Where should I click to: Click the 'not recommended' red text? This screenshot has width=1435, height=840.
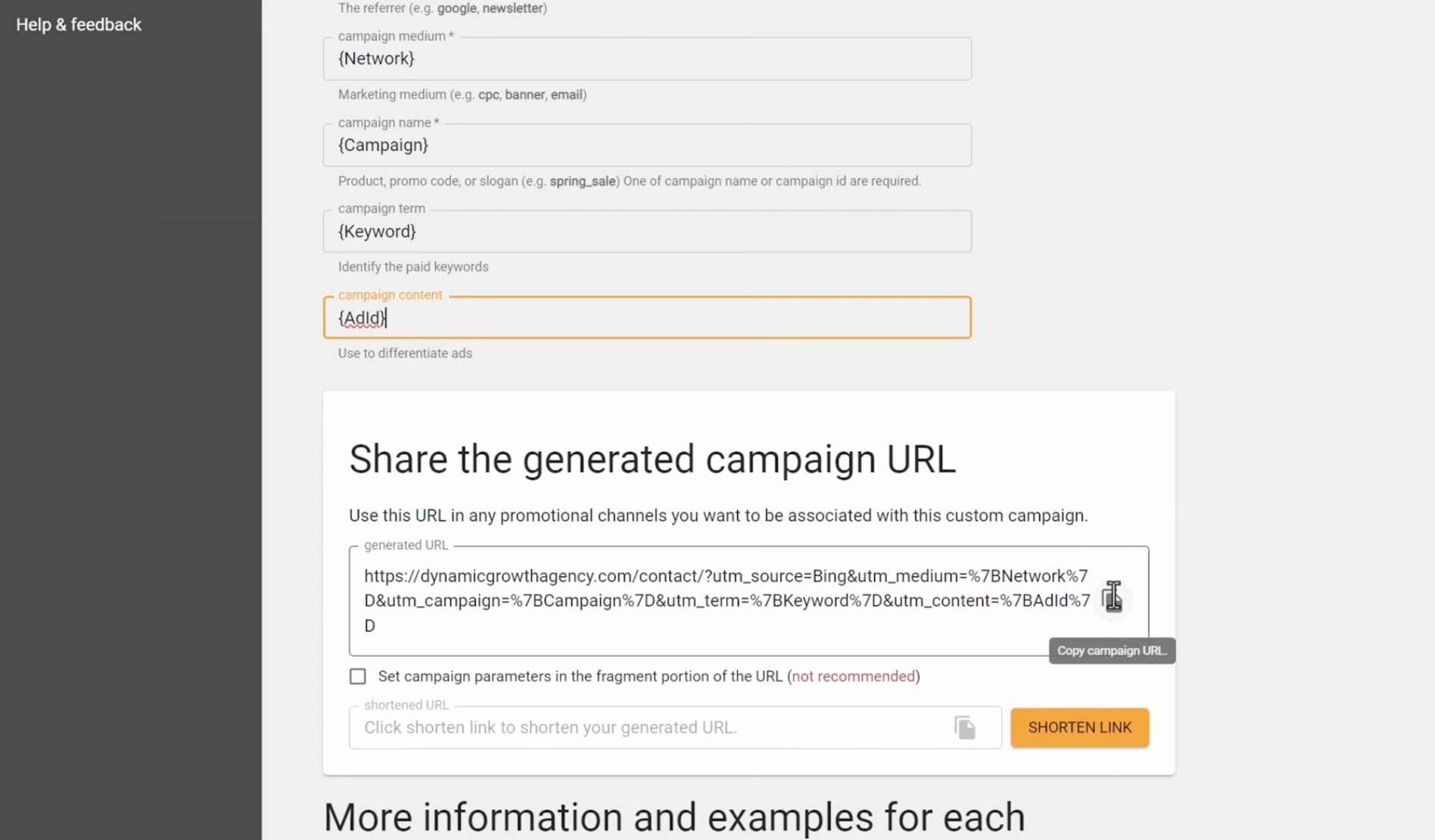853,677
